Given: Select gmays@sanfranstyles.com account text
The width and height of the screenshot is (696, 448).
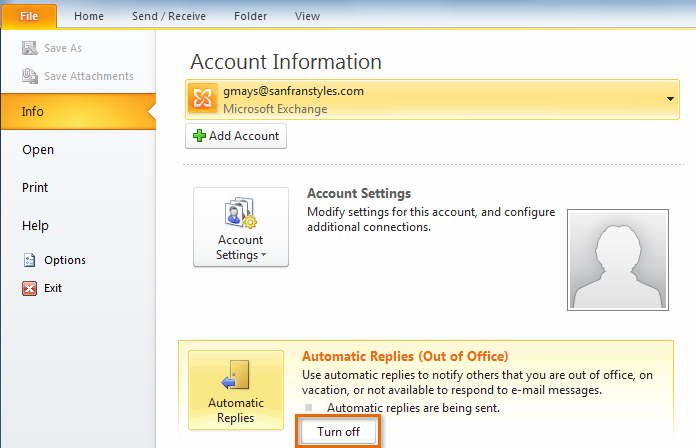Looking at the screenshot, I should point(293,91).
